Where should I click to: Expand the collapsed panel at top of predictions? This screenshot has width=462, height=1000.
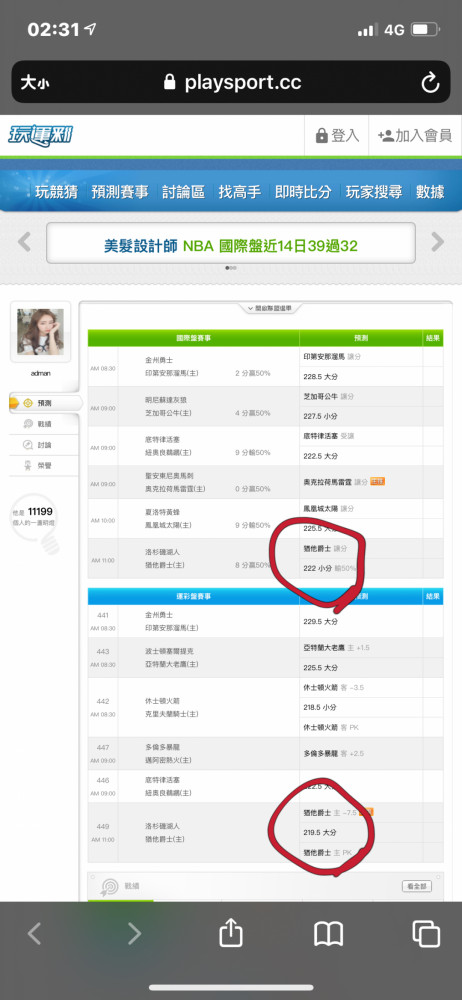point(268,308)
